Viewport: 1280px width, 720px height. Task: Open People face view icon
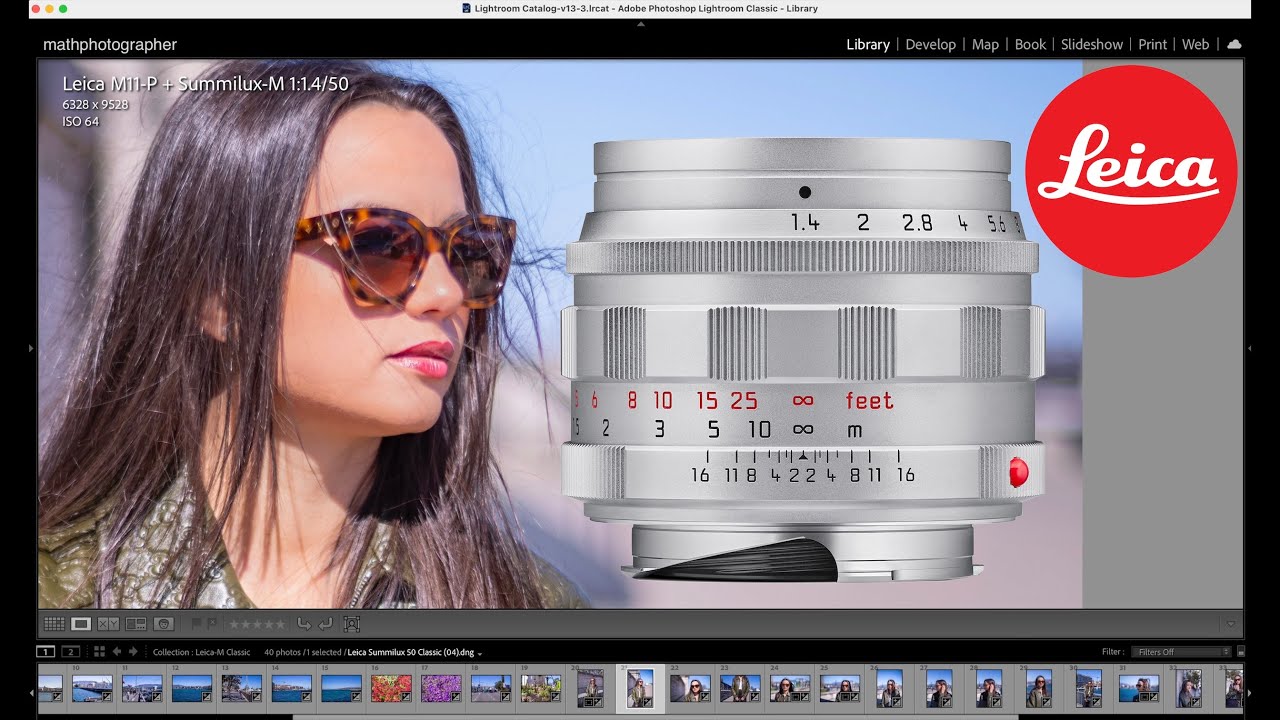164,624
